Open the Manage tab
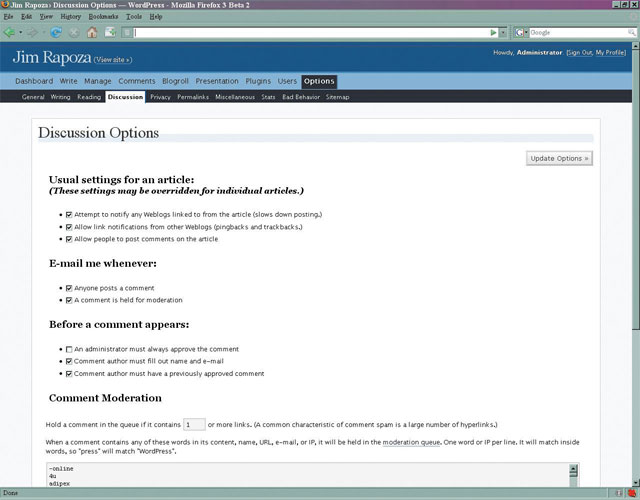640x500 pixels. [98, 81]
